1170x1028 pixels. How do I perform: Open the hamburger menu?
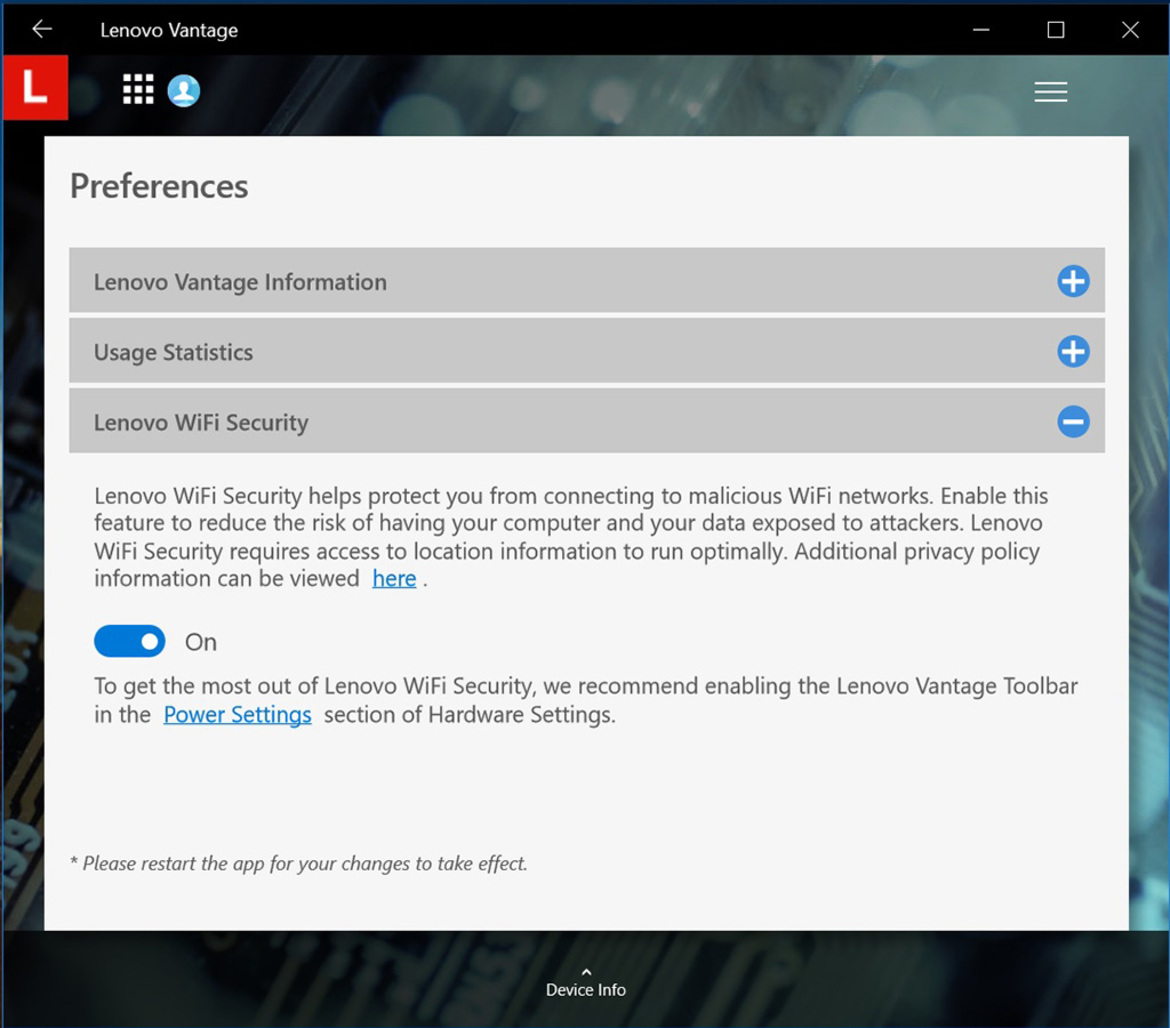click(1051, 92)
